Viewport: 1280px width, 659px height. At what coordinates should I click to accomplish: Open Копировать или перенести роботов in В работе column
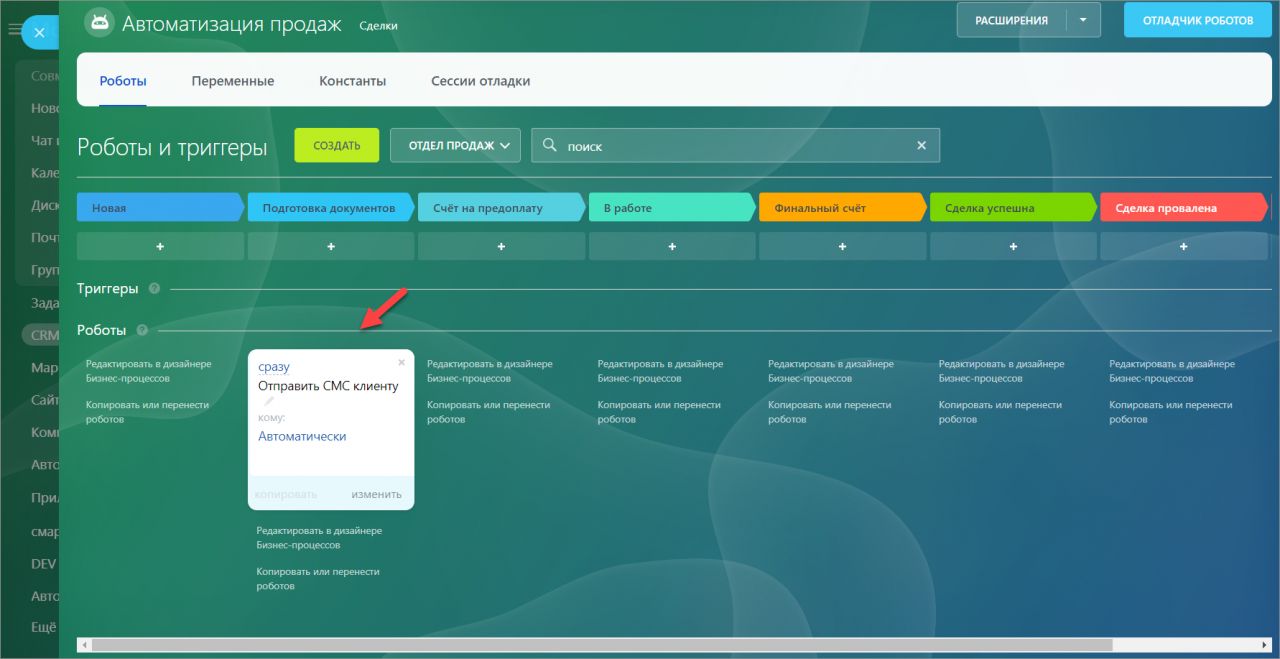pyautogui.click(x=659, y=412)
